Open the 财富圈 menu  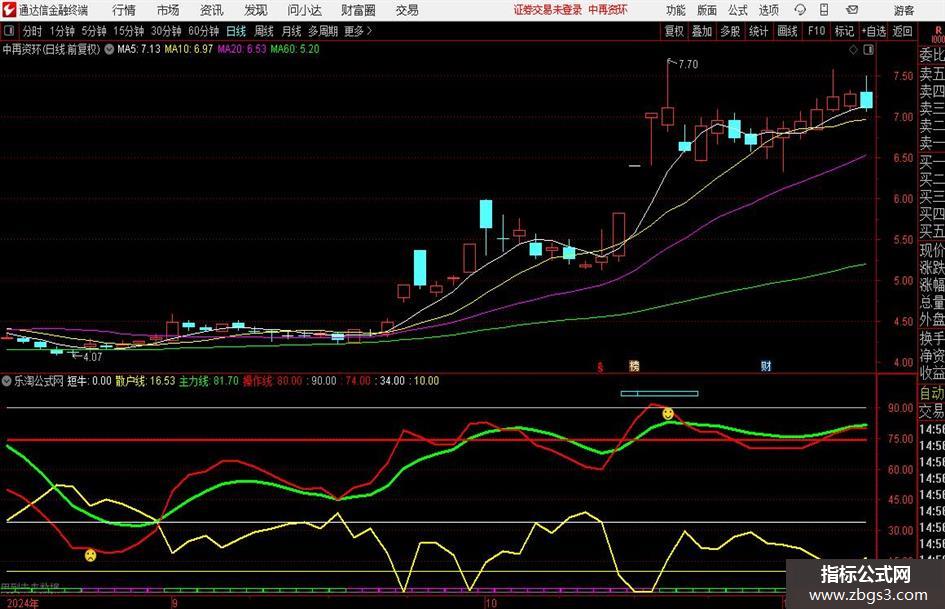[358, 10]
